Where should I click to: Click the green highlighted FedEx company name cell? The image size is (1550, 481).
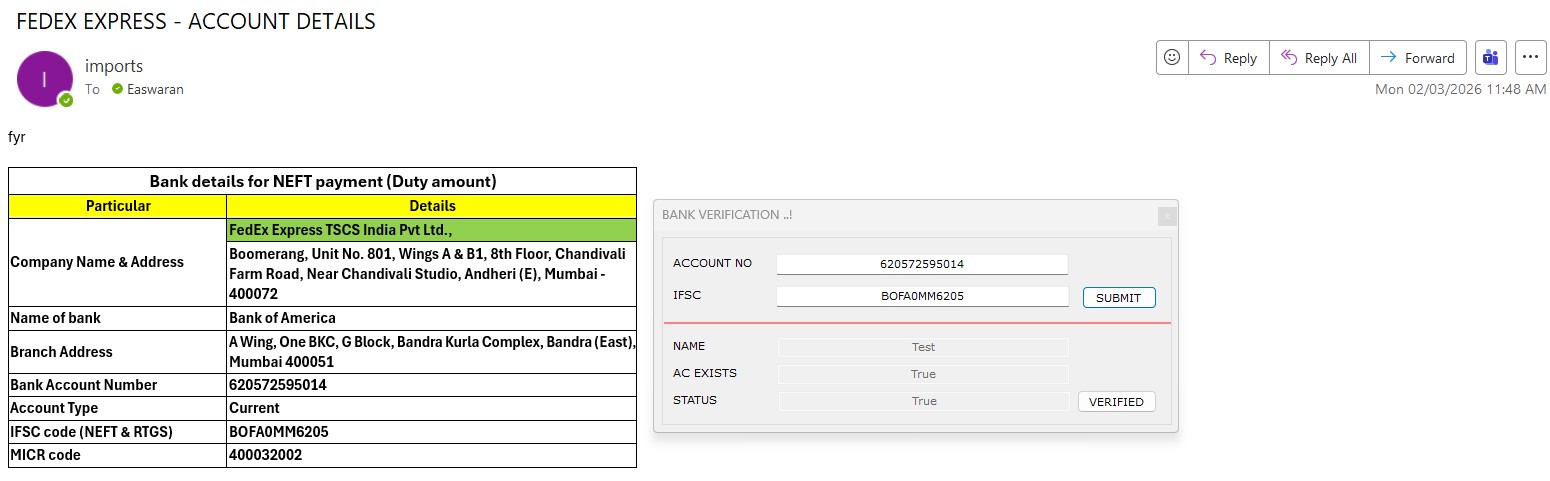point(431,229)
